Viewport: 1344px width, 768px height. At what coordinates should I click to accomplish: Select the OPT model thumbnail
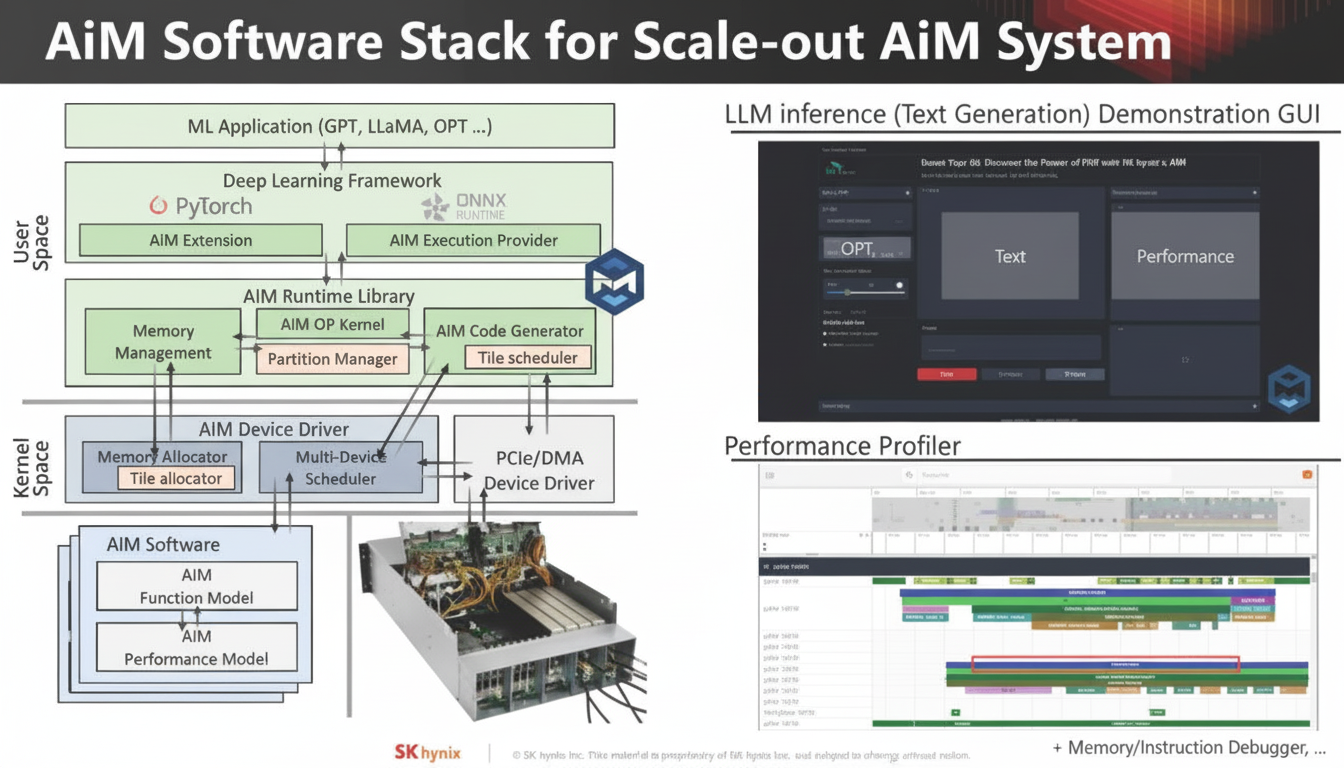coord(865,248)
